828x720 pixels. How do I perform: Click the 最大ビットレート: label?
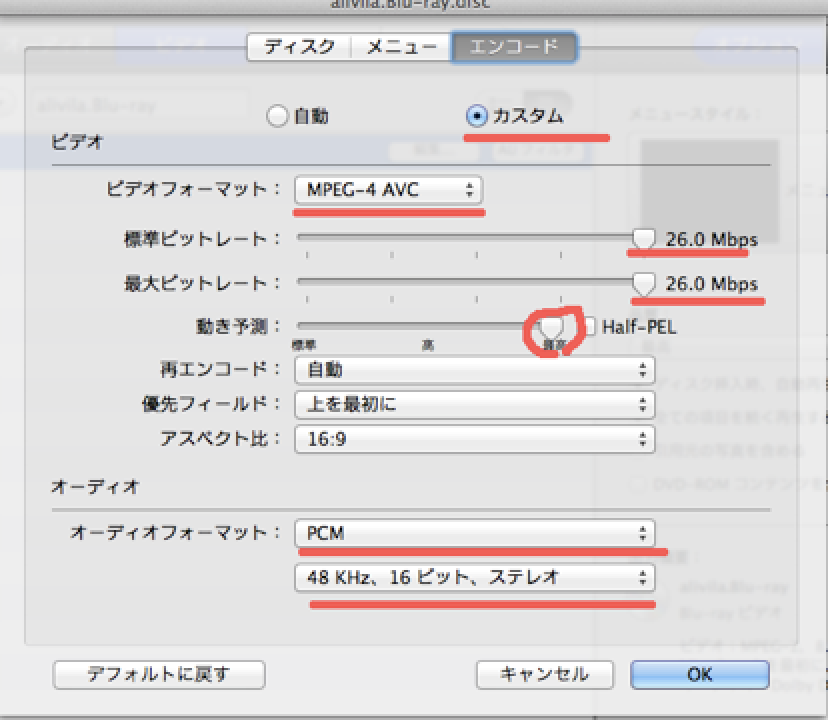tap(202, 284)
